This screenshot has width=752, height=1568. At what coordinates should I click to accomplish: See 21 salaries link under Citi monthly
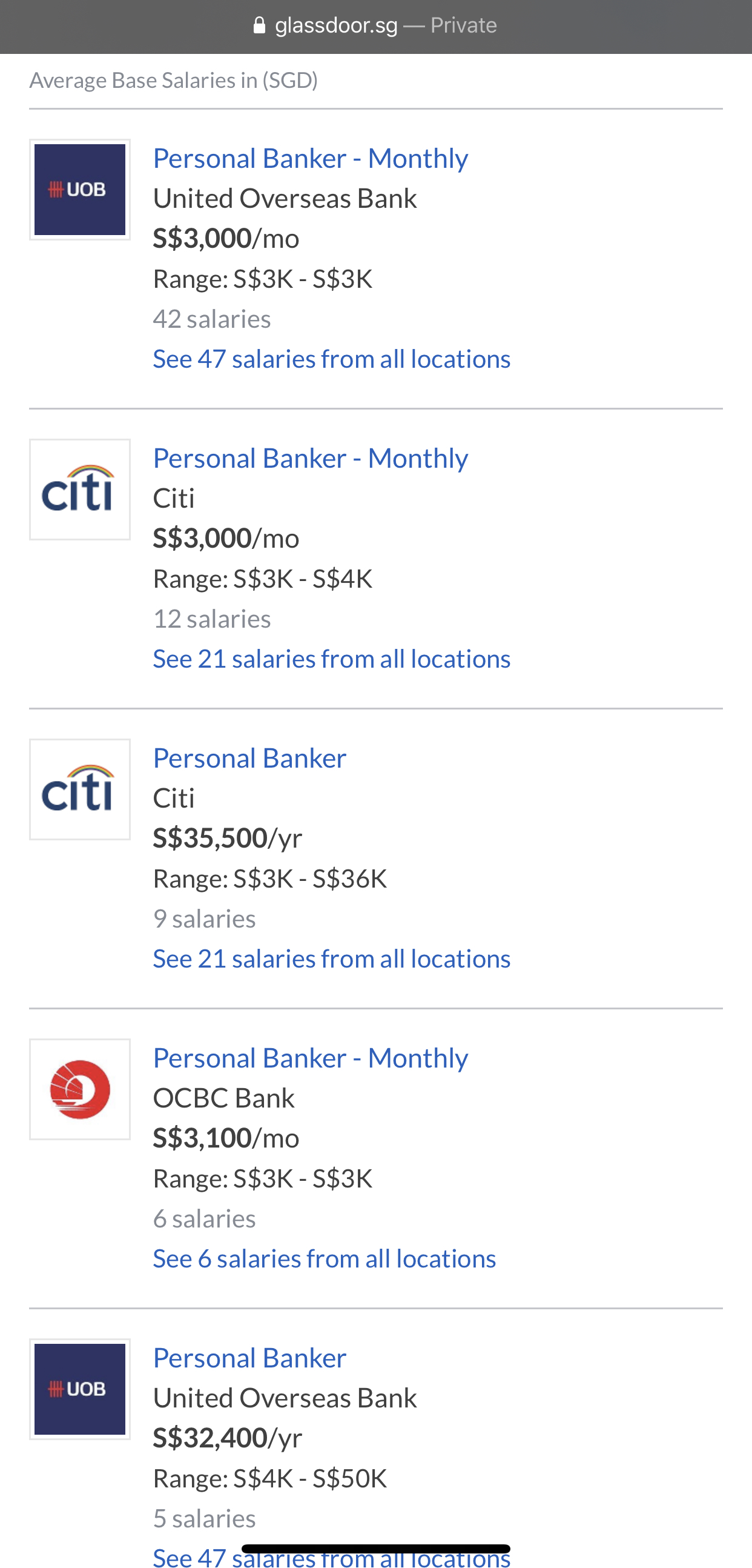(332, 659)
